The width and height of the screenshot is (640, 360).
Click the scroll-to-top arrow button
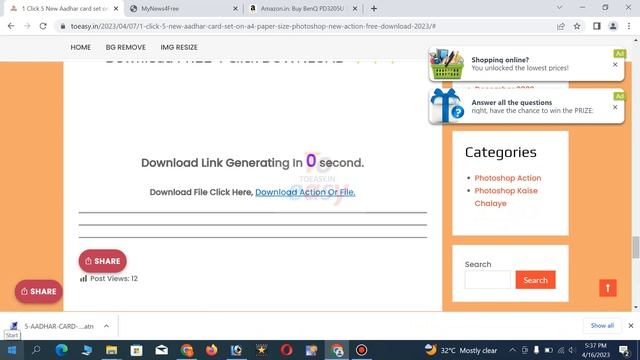(608, 288)
